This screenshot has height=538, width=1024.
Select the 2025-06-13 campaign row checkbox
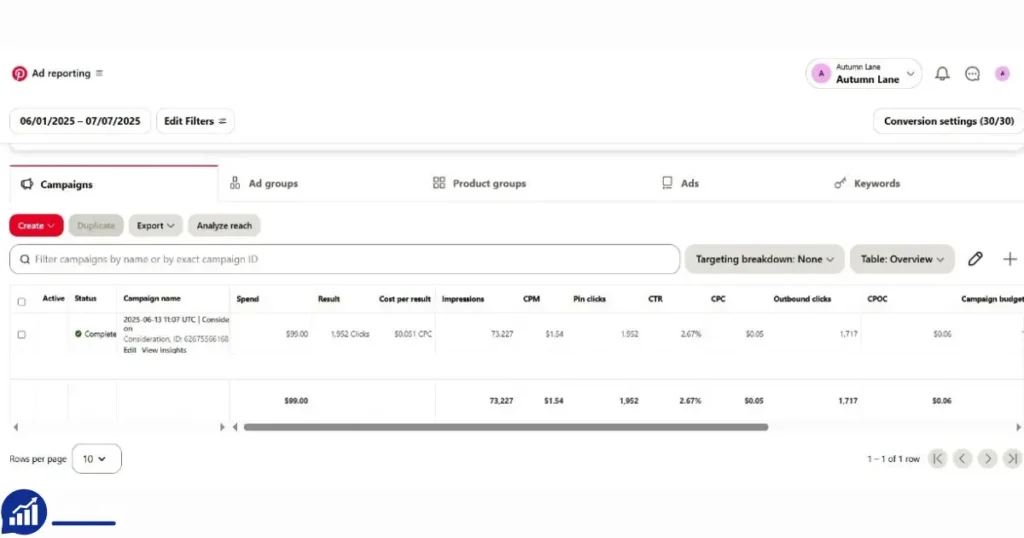click(22, 334)
